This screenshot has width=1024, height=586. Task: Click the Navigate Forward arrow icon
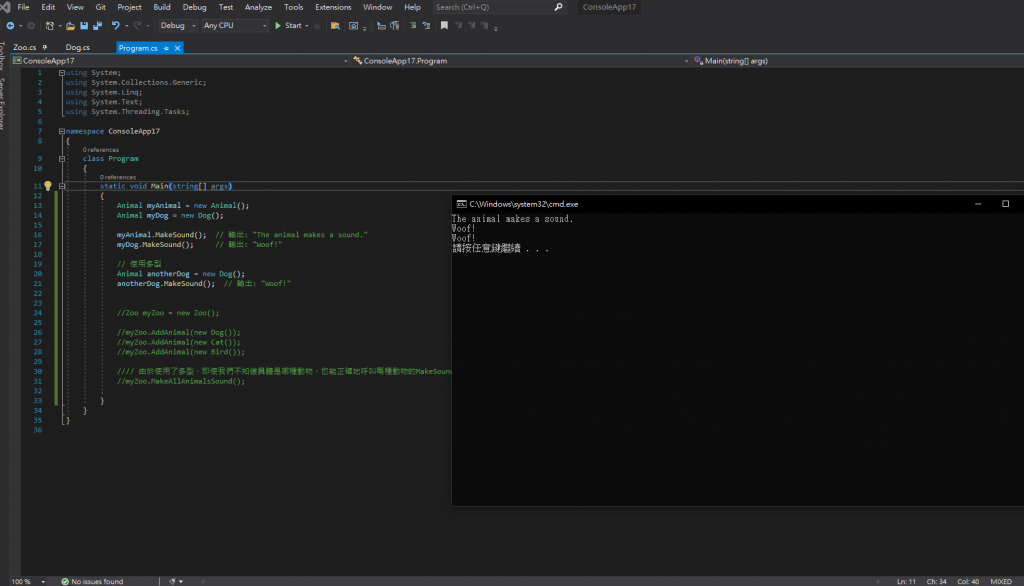pos(31,25)
